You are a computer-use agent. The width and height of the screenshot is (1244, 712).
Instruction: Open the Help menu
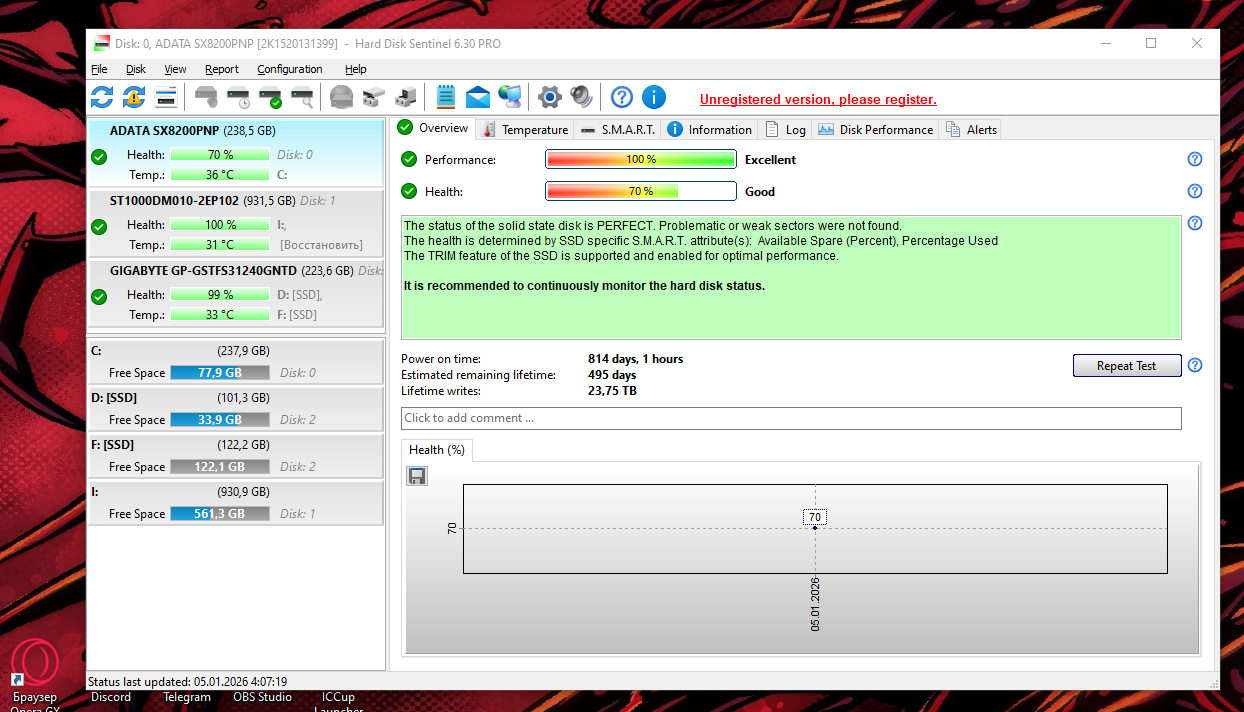356,69
